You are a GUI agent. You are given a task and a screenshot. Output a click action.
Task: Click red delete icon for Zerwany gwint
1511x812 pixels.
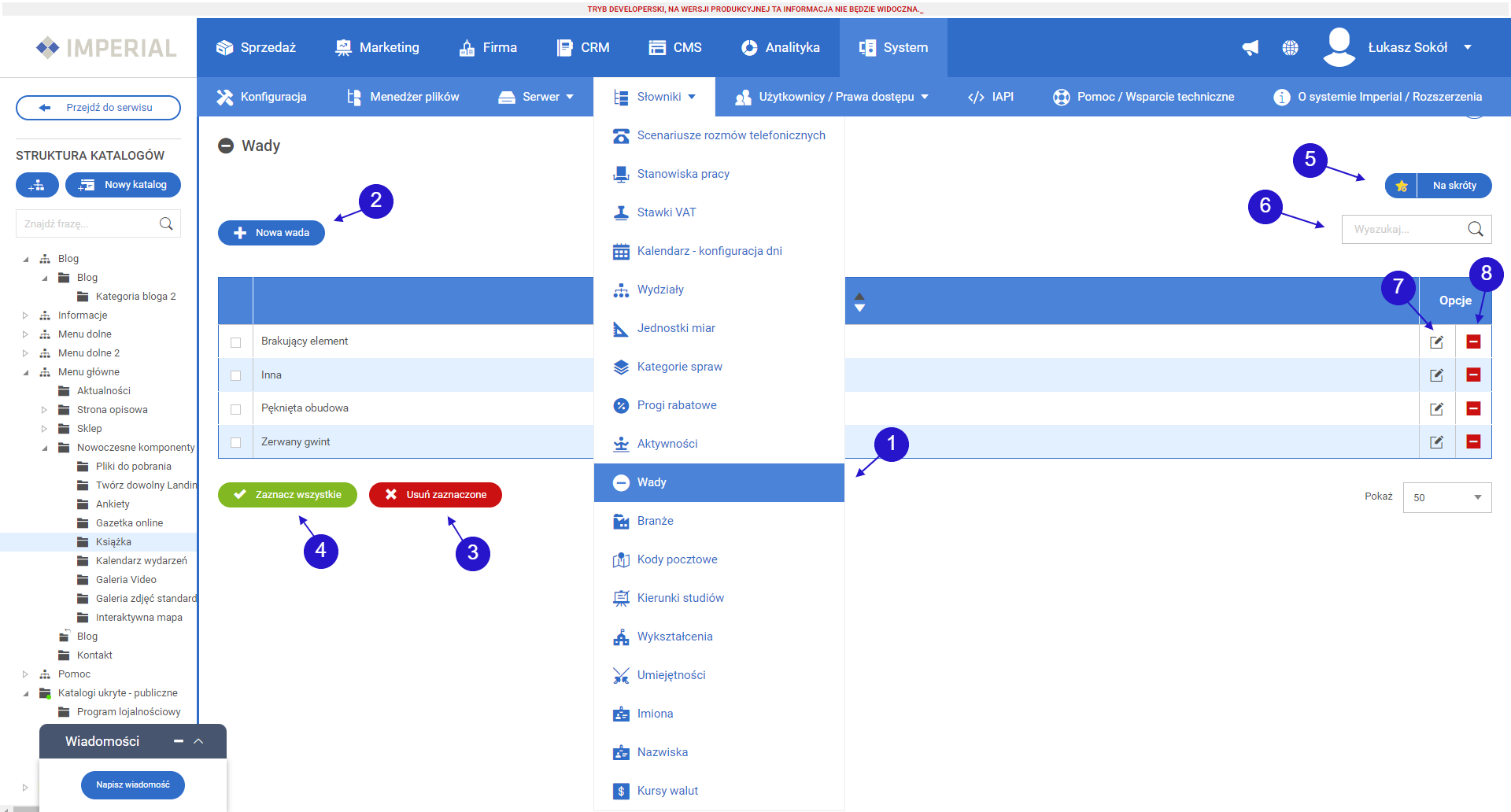point(1473,441)
